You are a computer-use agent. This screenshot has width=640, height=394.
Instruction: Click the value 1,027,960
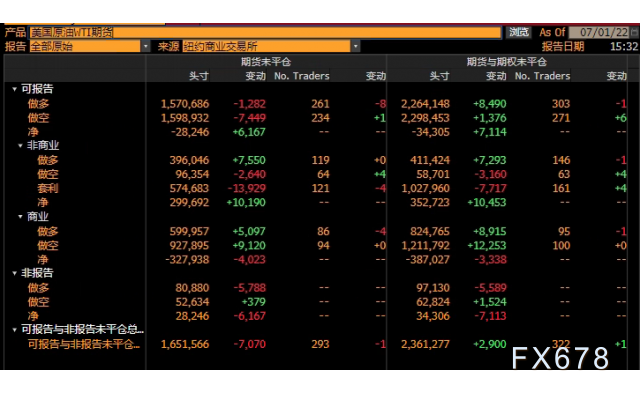425,188
